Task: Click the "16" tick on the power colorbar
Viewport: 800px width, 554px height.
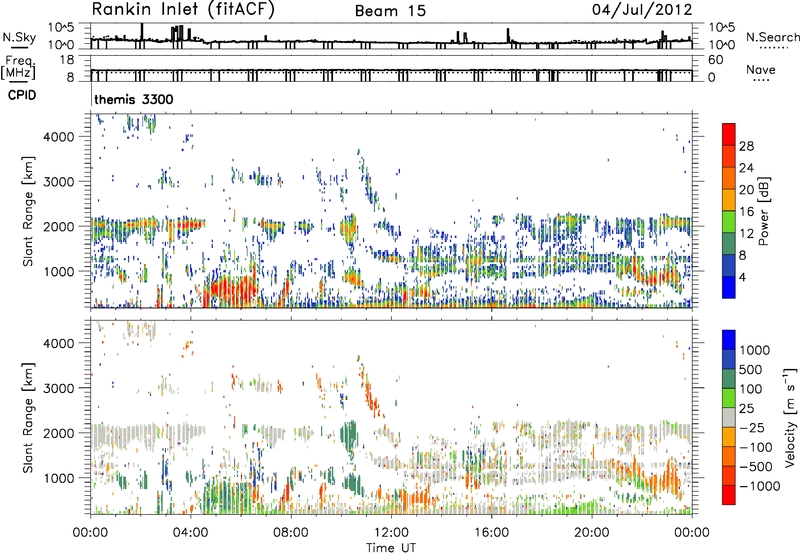Action: [746, 212]
